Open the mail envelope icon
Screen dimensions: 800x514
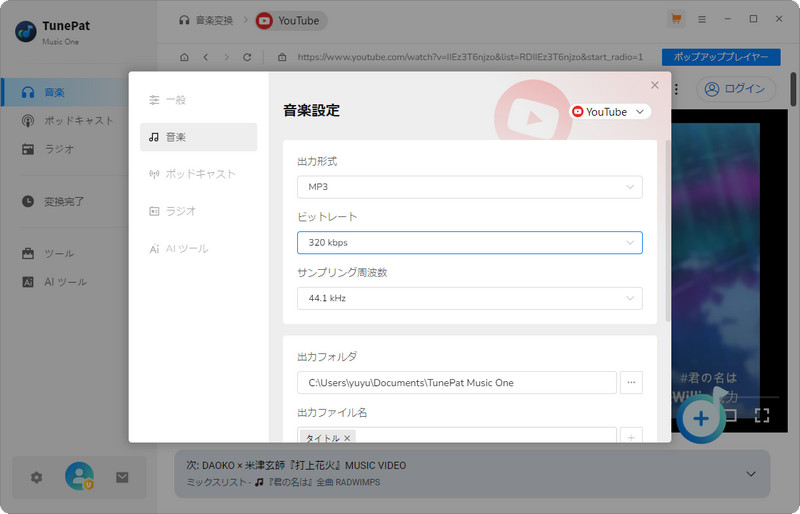pyautogui.click(x=122, y=477)
